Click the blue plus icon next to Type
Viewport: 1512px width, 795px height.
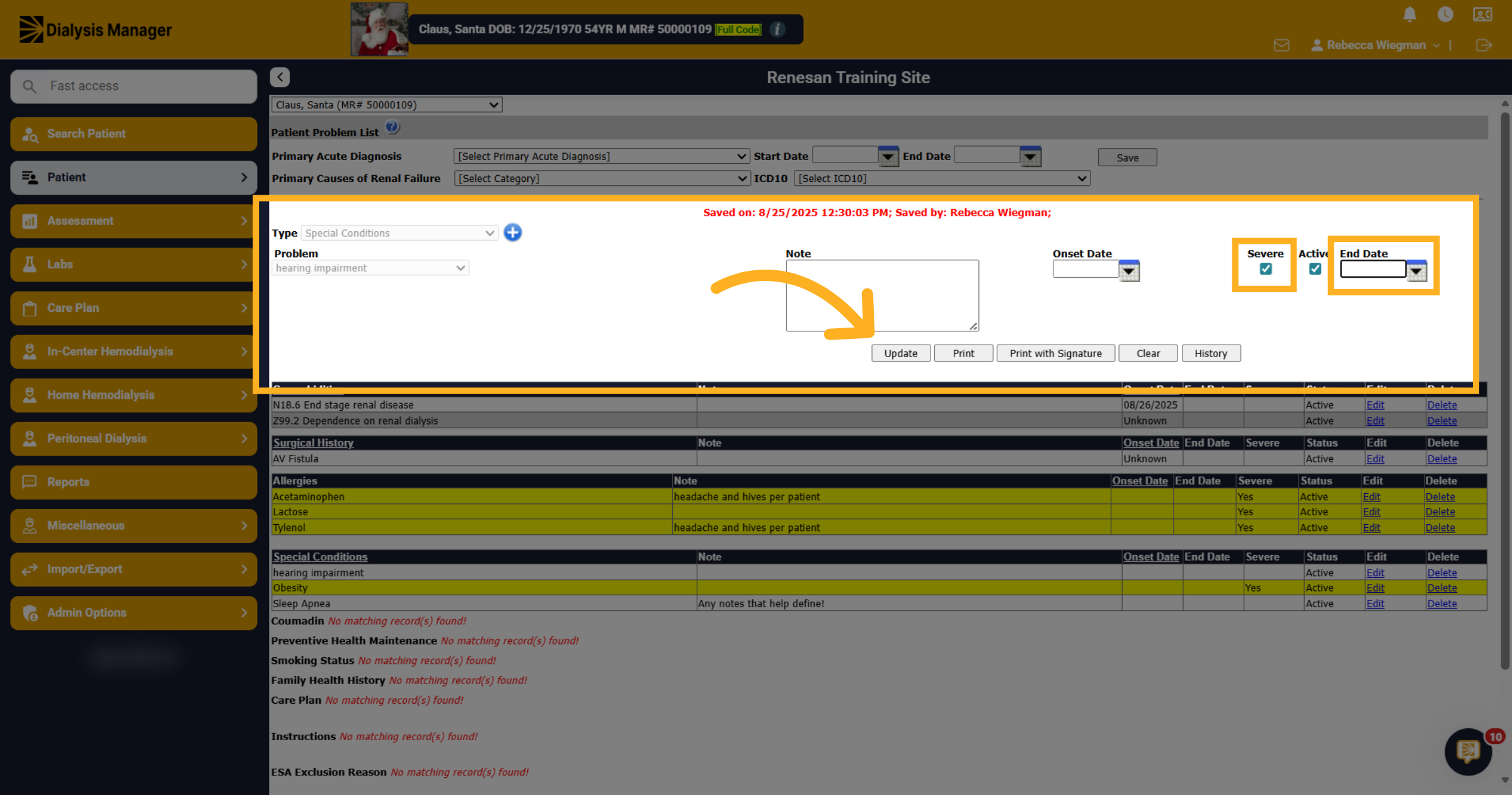click(x=513, y=232)
